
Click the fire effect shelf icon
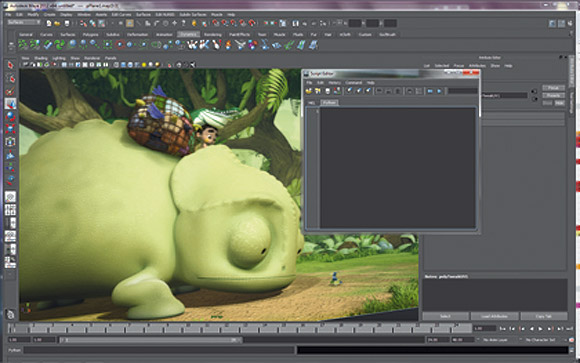pyautogui.click(x=228, y=45)
